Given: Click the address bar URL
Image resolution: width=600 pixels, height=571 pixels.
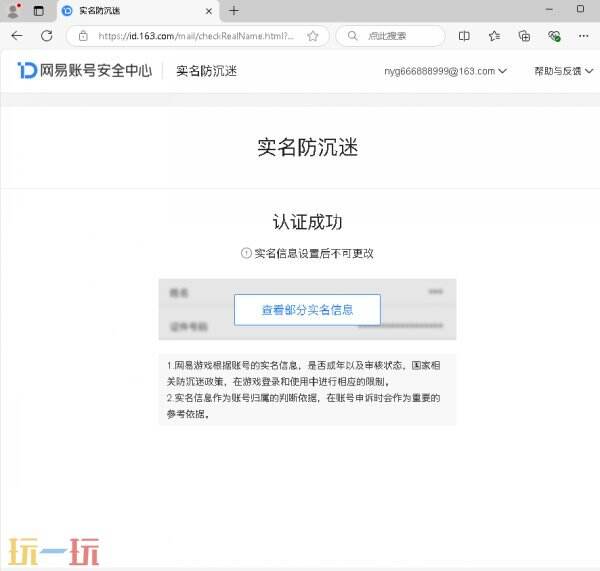Looking at the screenshot, I should point(196,36).
